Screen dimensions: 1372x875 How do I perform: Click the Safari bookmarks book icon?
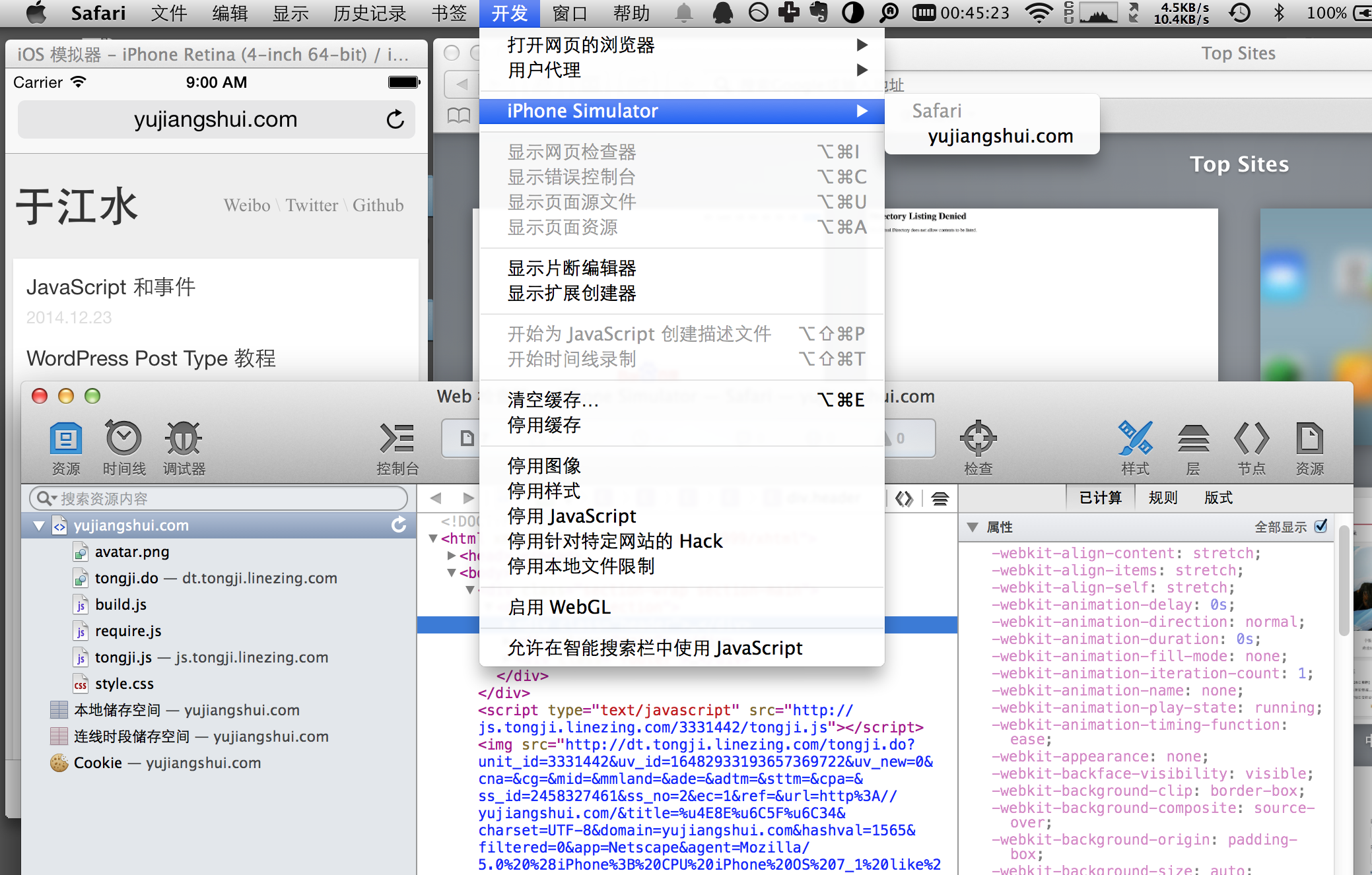[459, 115]
